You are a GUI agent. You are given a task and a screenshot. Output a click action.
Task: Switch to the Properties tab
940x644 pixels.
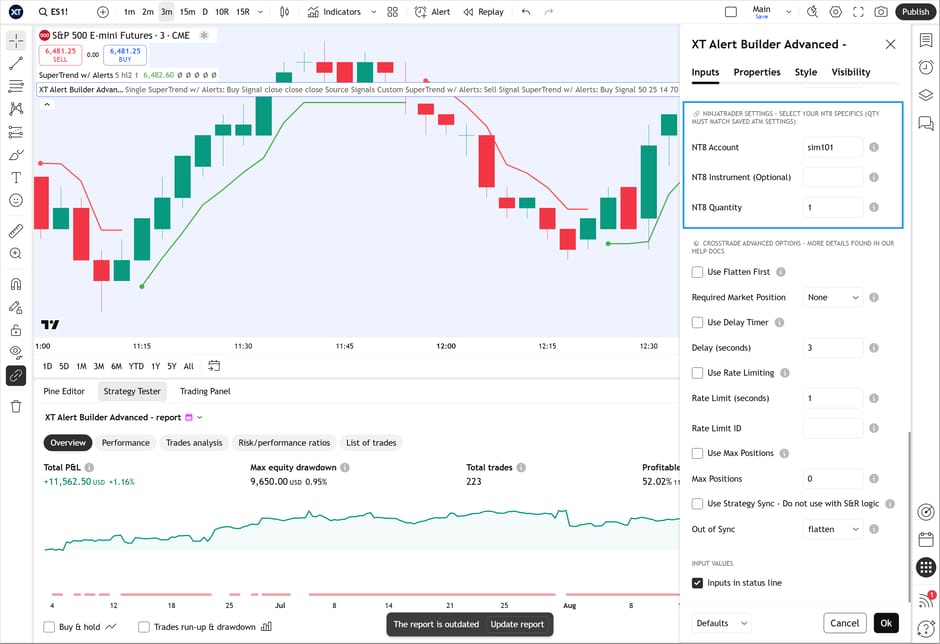(757, 72)
